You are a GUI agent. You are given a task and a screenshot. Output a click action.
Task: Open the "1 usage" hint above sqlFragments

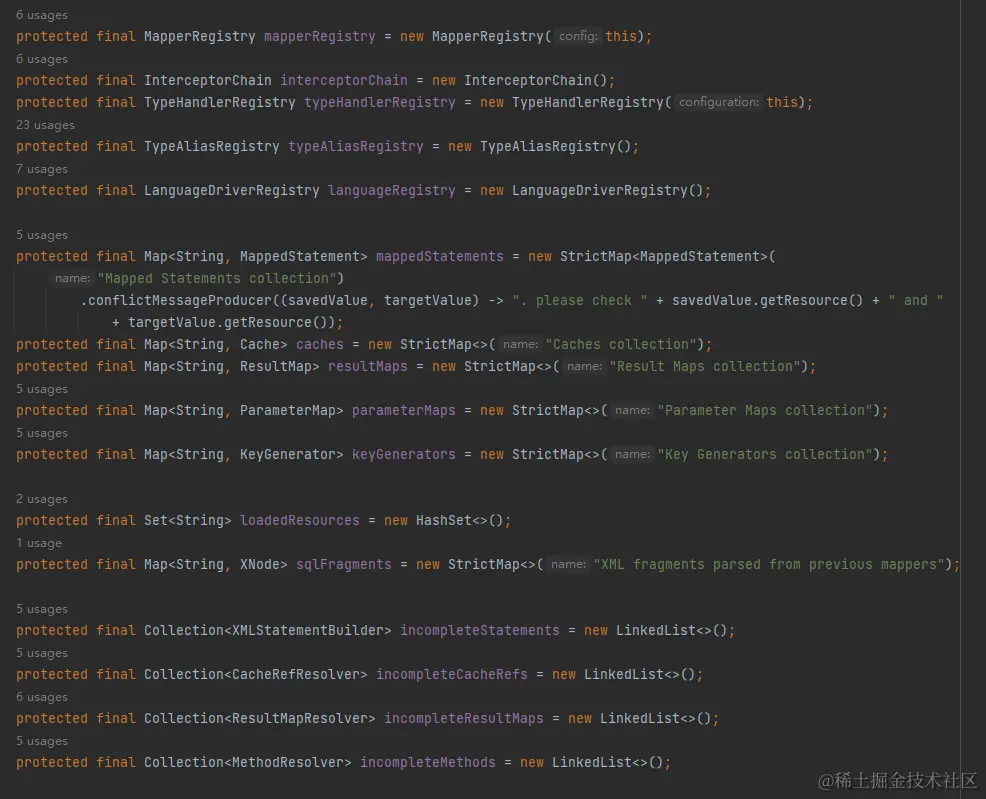coord(39,543)
